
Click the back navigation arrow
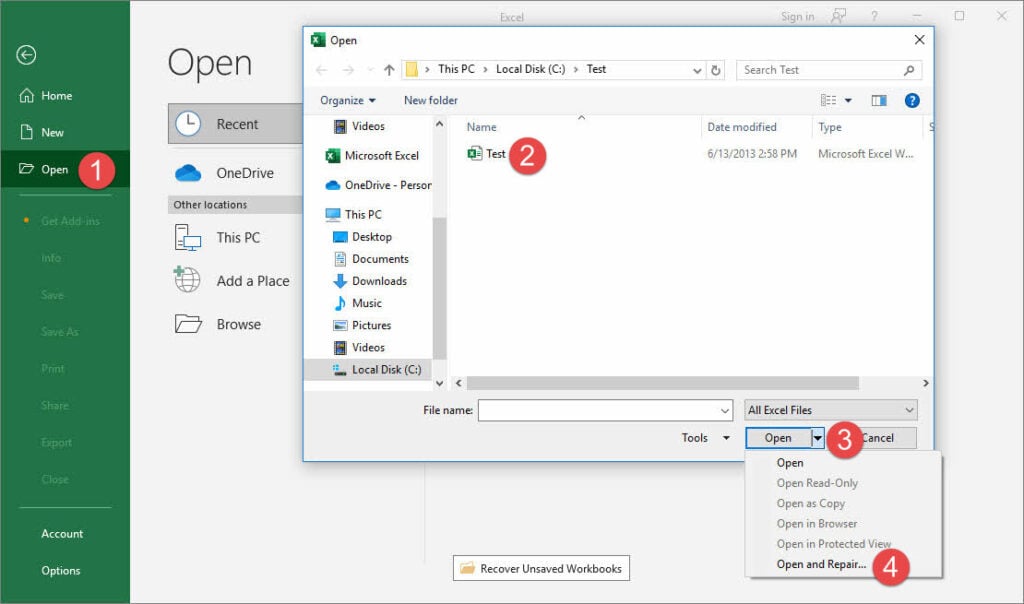point(321,69)
